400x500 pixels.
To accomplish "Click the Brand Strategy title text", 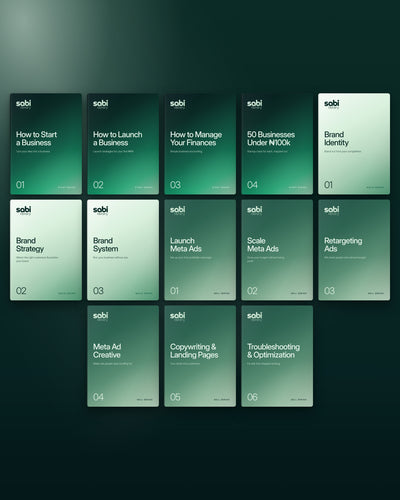I will pos(30,245).
